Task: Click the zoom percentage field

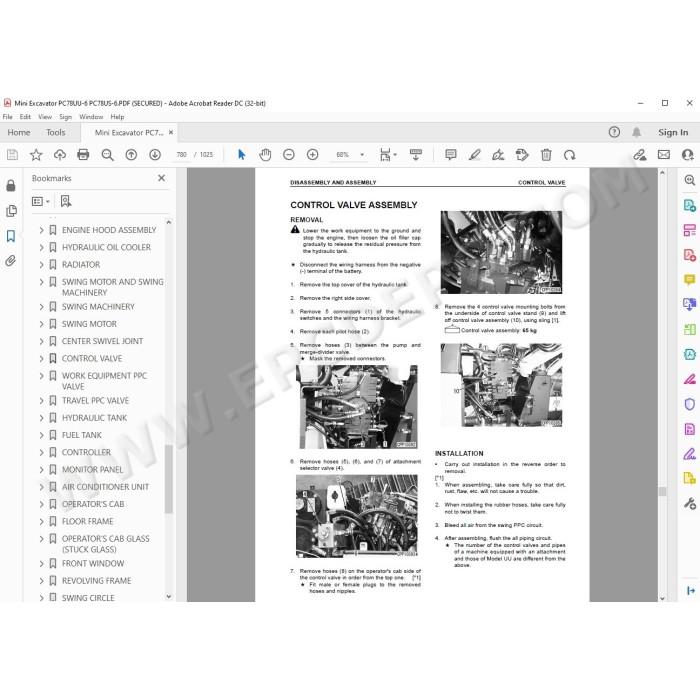Action: pos(342,155)
